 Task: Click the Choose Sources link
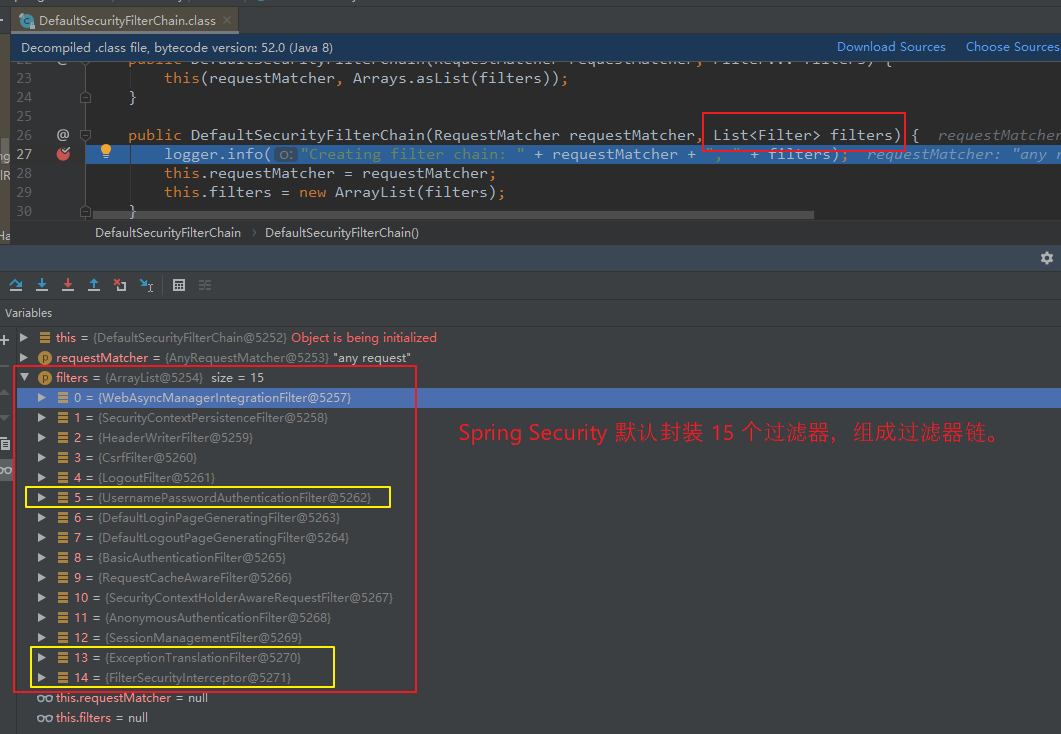click(1012, 47)
